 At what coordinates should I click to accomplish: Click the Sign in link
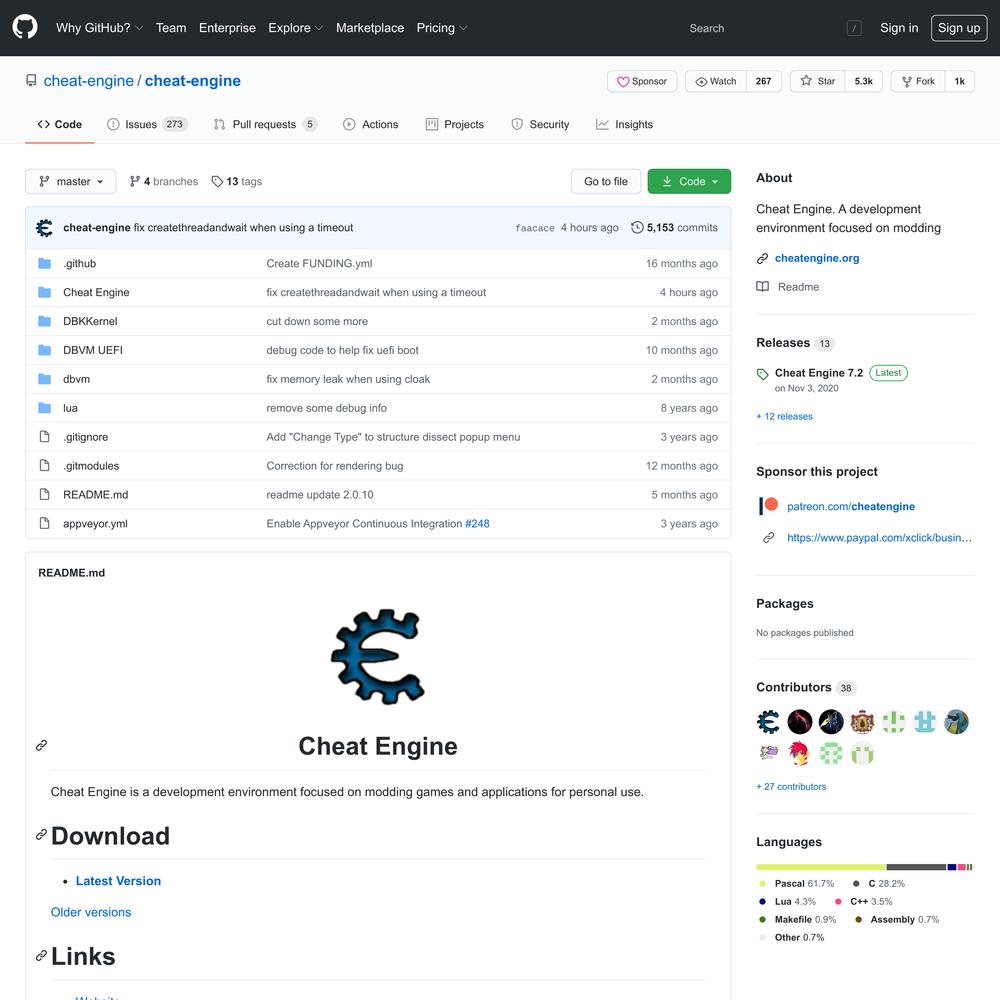pos(899,28)
